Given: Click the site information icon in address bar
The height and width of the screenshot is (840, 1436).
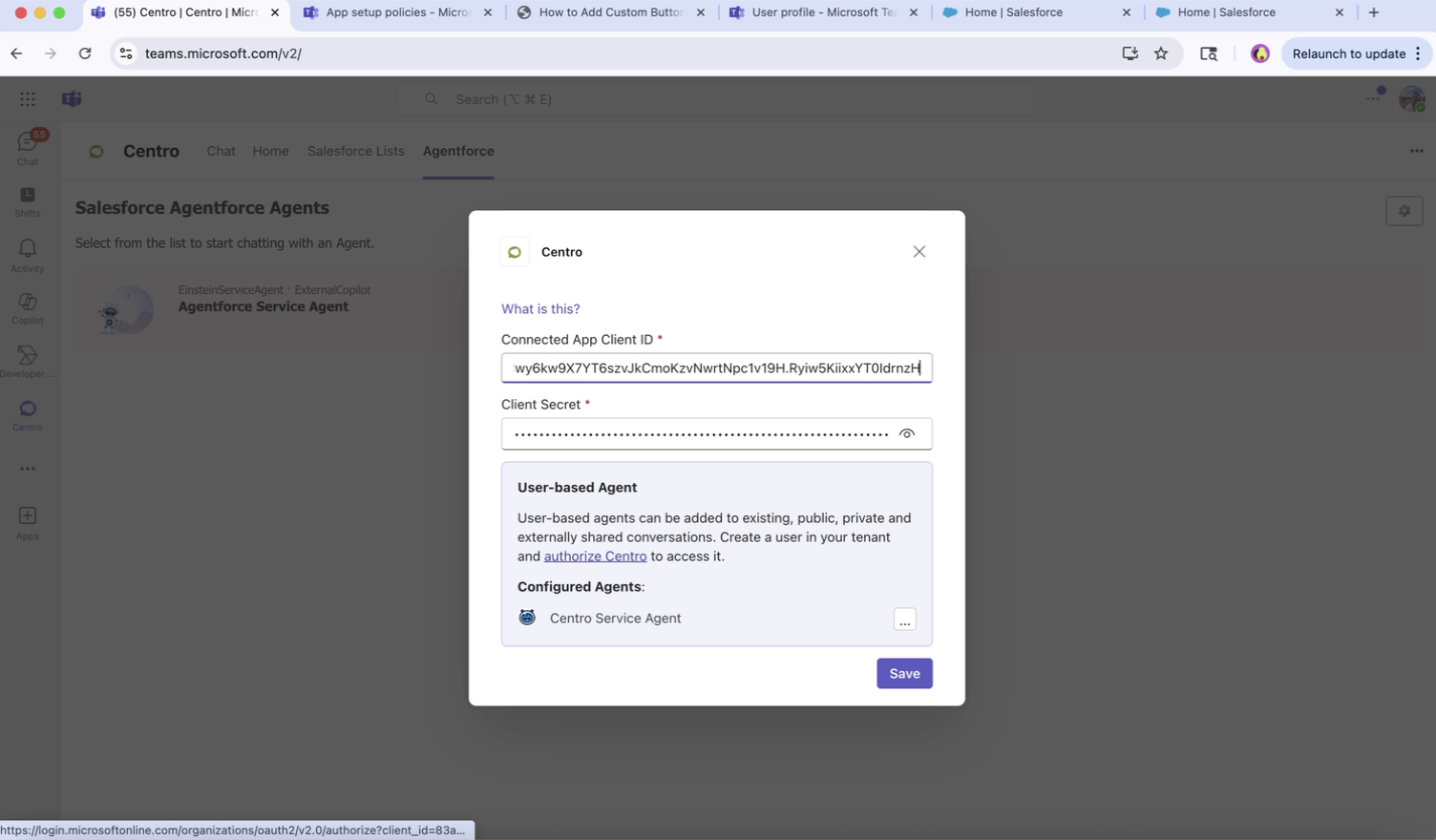Looking at the screenshot, I should pos(126,53).
